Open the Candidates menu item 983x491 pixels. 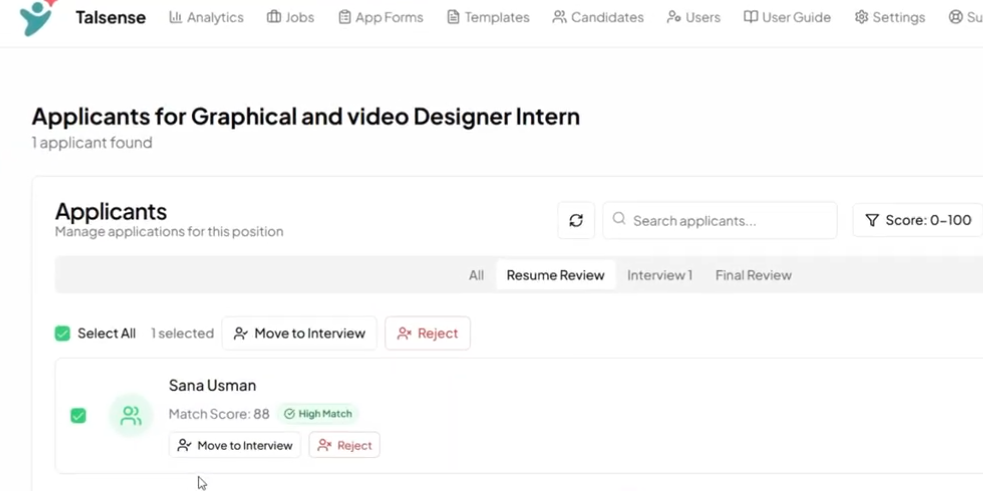pyautogui.click(x=598, y=17)
